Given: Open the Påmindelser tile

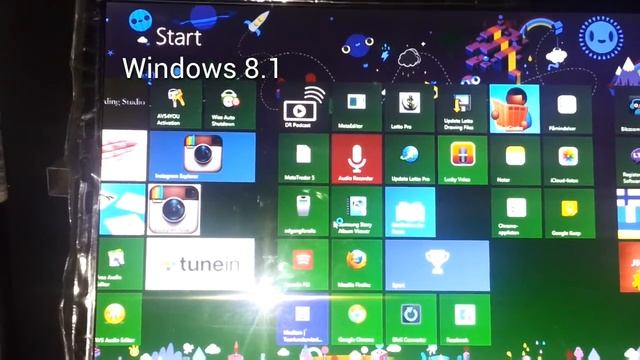Looking at the screenshot, I should 567,109.
